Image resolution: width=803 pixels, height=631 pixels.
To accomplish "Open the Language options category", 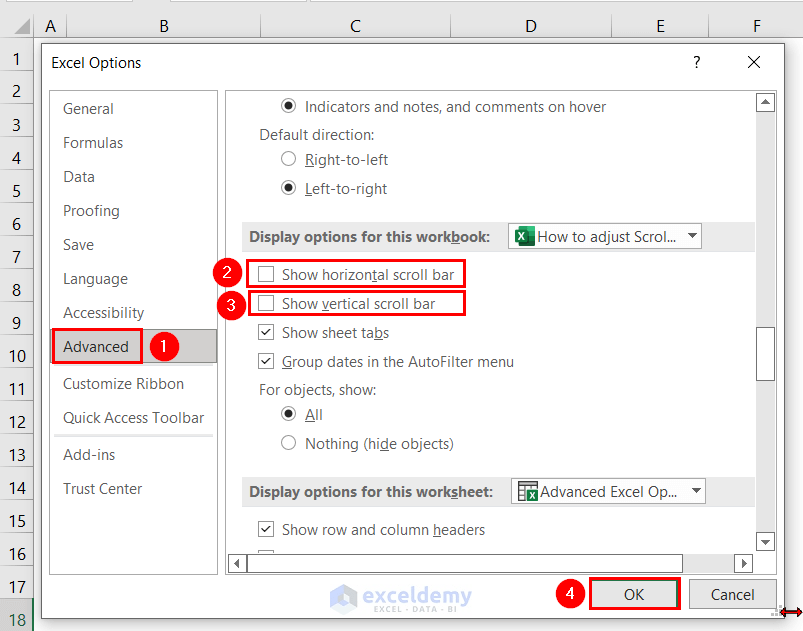I will pyautogui.click(x=133, y=279).
